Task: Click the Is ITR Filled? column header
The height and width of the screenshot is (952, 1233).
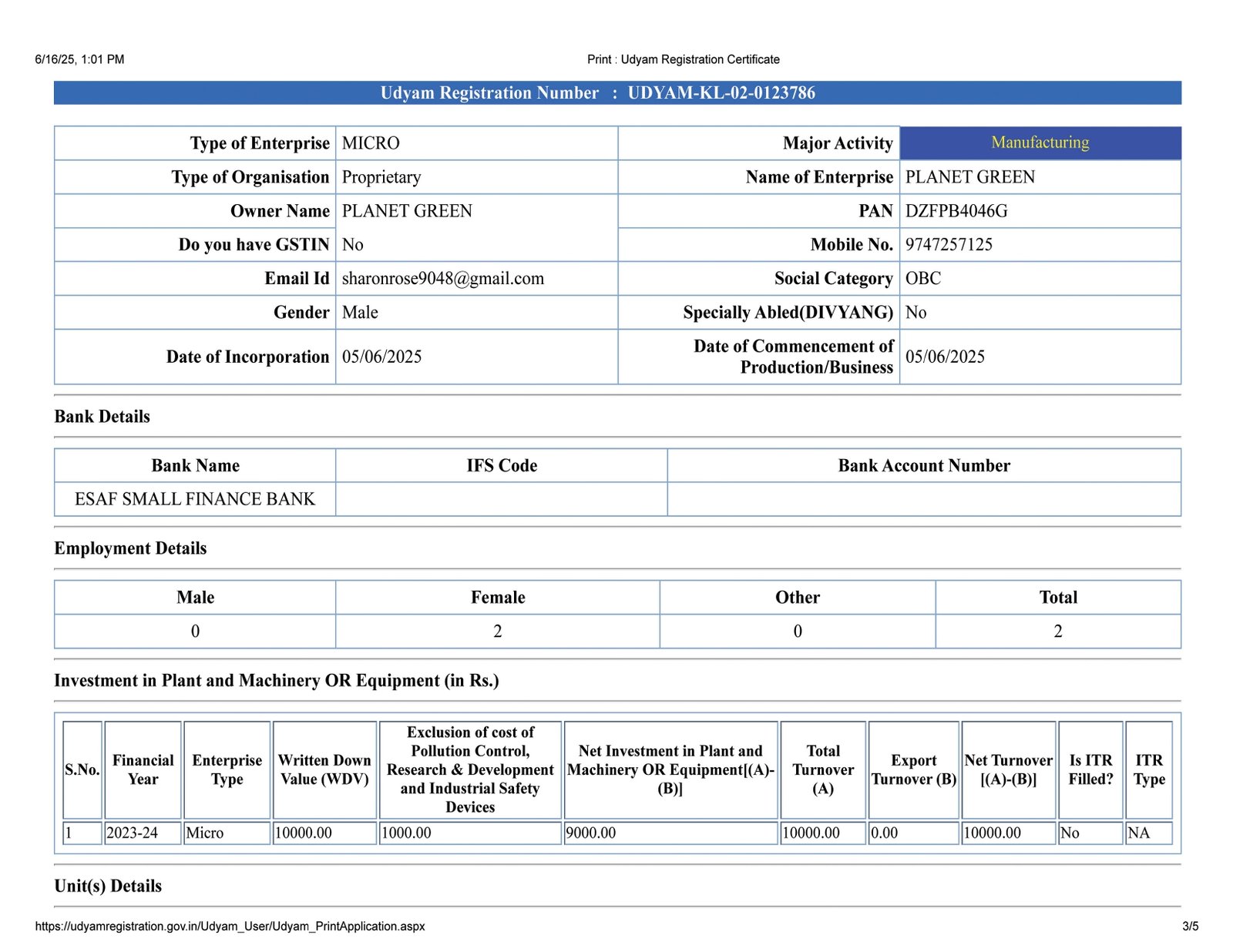Action: 1090,769
